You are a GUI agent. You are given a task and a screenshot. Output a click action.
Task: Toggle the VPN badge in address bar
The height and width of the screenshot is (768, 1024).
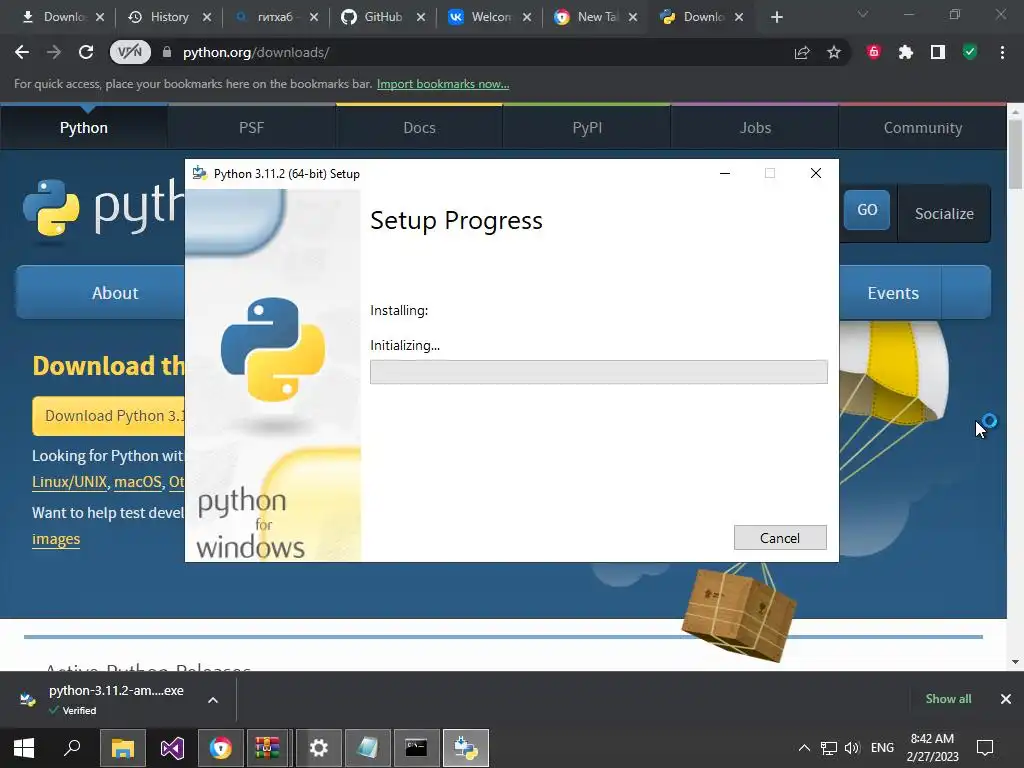(x=130, y=52)
